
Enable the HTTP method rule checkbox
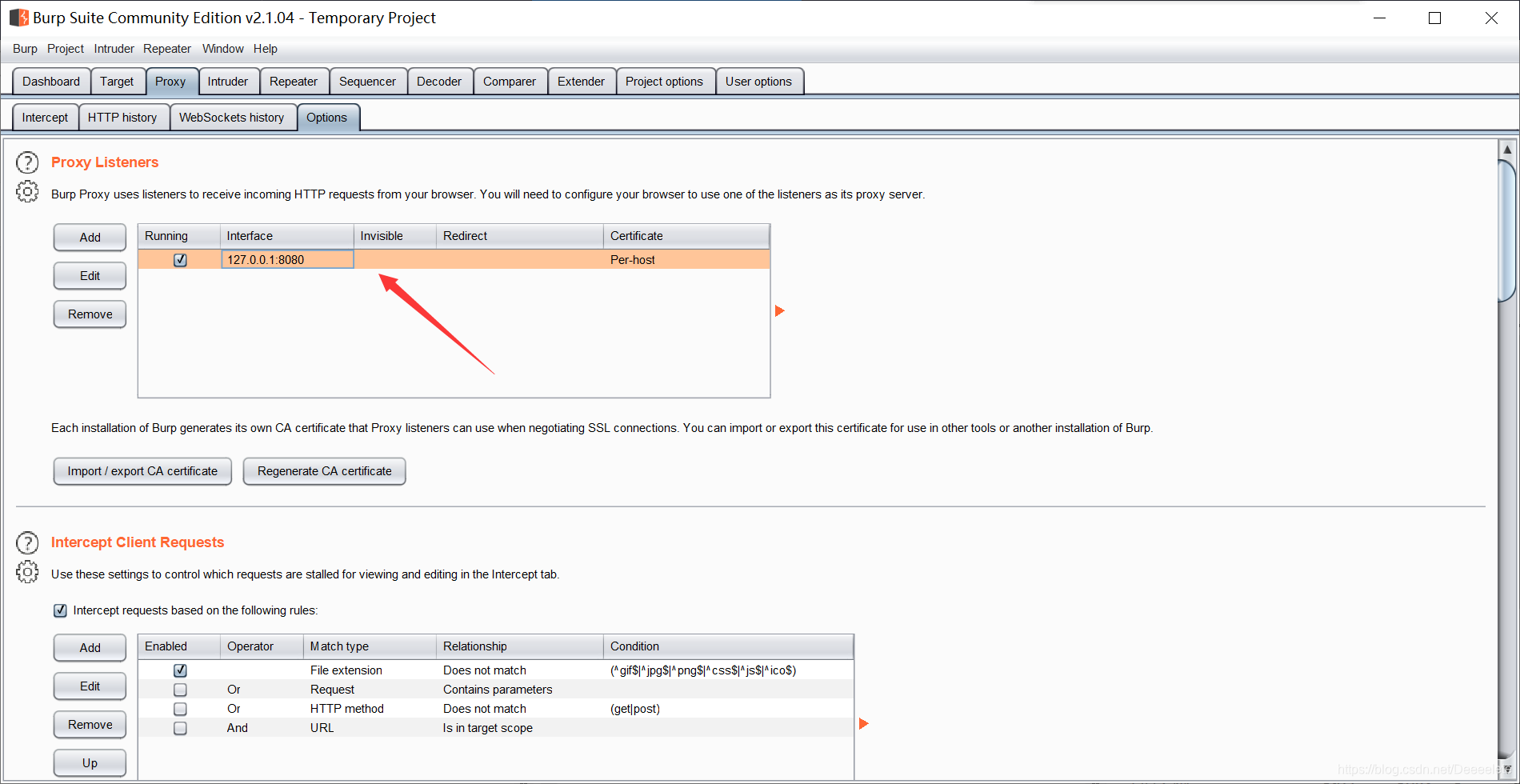coord(180,709)
